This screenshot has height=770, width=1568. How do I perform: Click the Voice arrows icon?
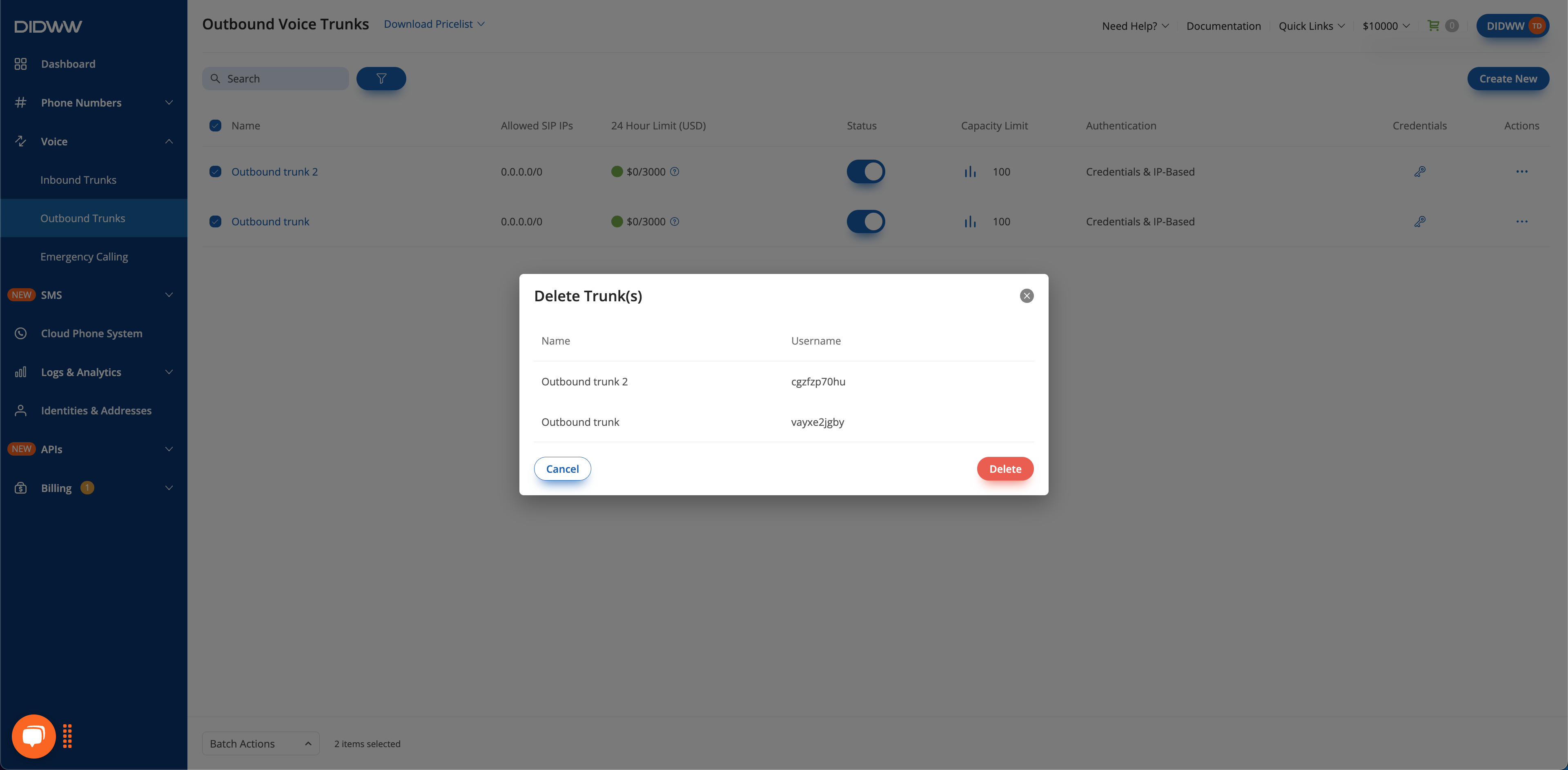(x=21, y=141)
